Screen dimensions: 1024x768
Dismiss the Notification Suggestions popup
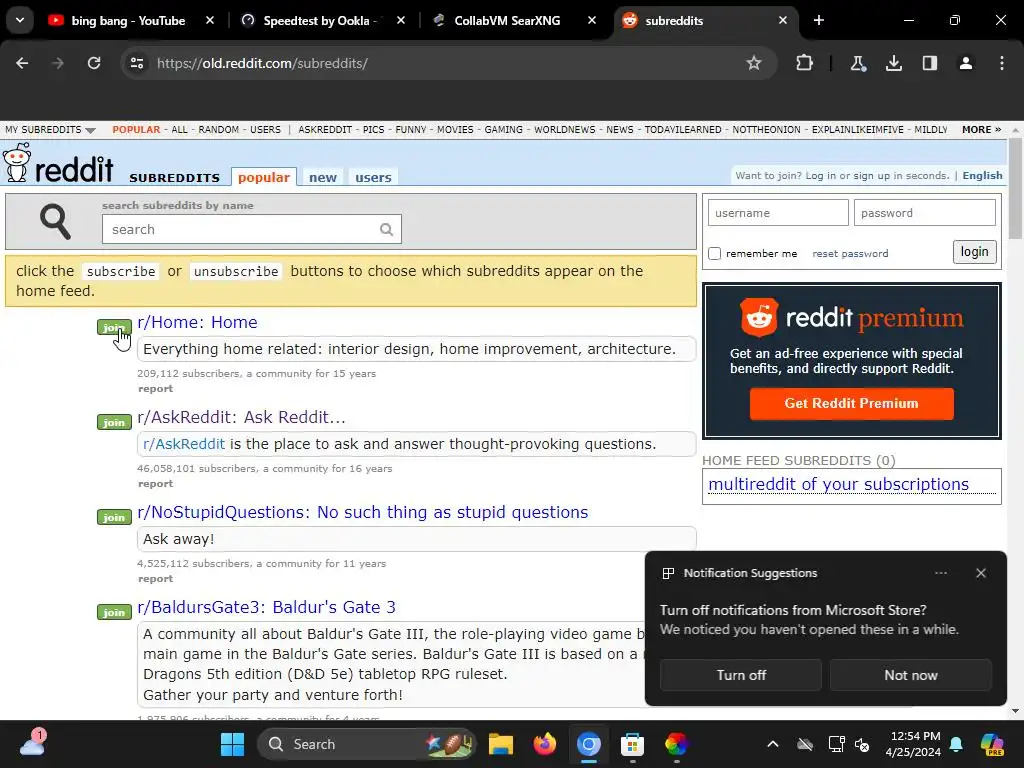(981, 573)
